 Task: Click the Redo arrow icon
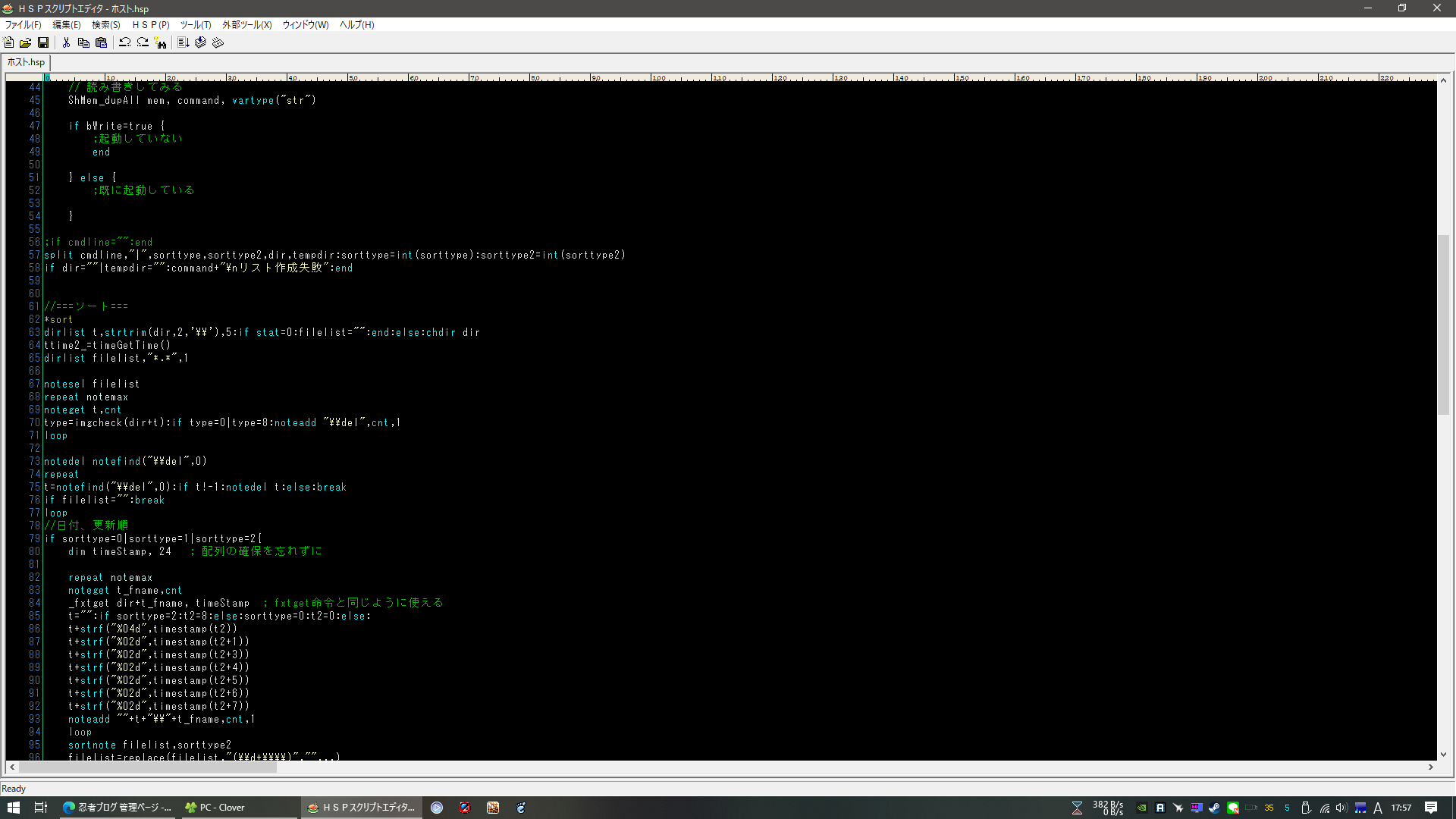tap(143, 43)
